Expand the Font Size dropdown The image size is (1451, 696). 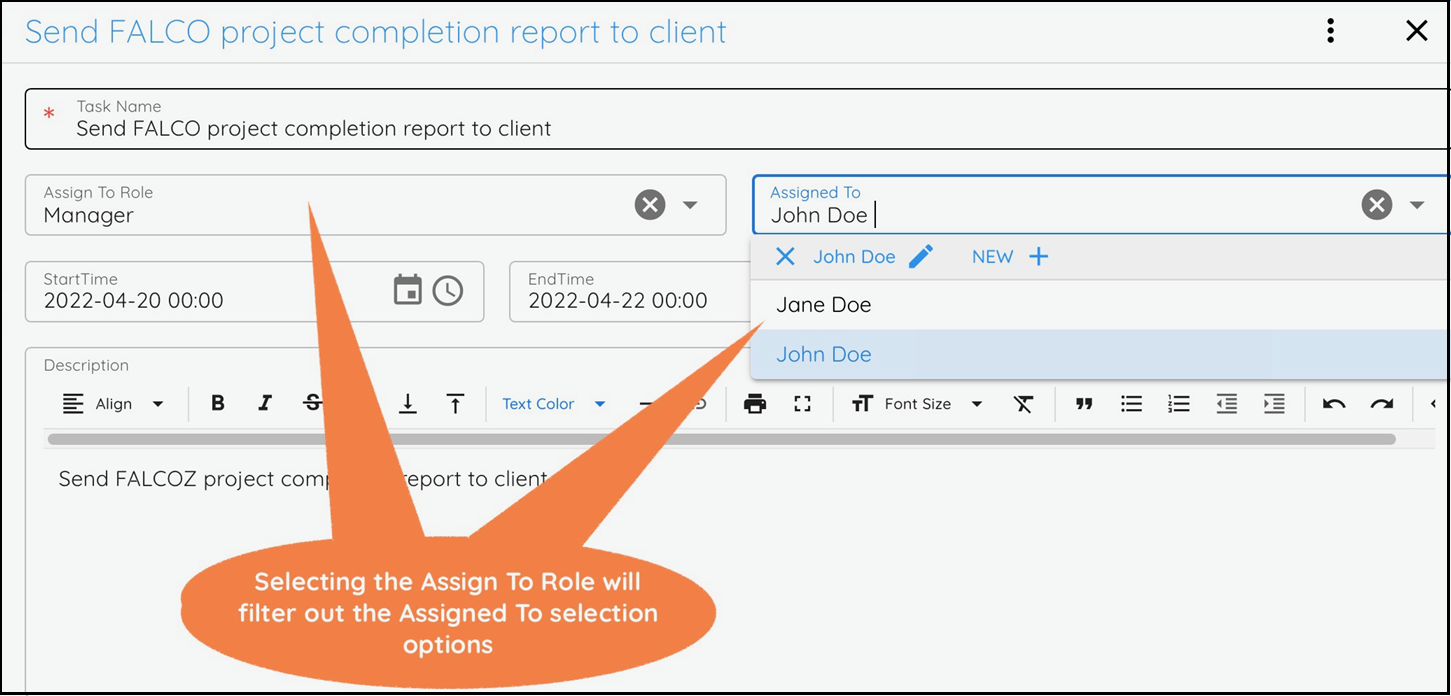[x=918, y=404]
